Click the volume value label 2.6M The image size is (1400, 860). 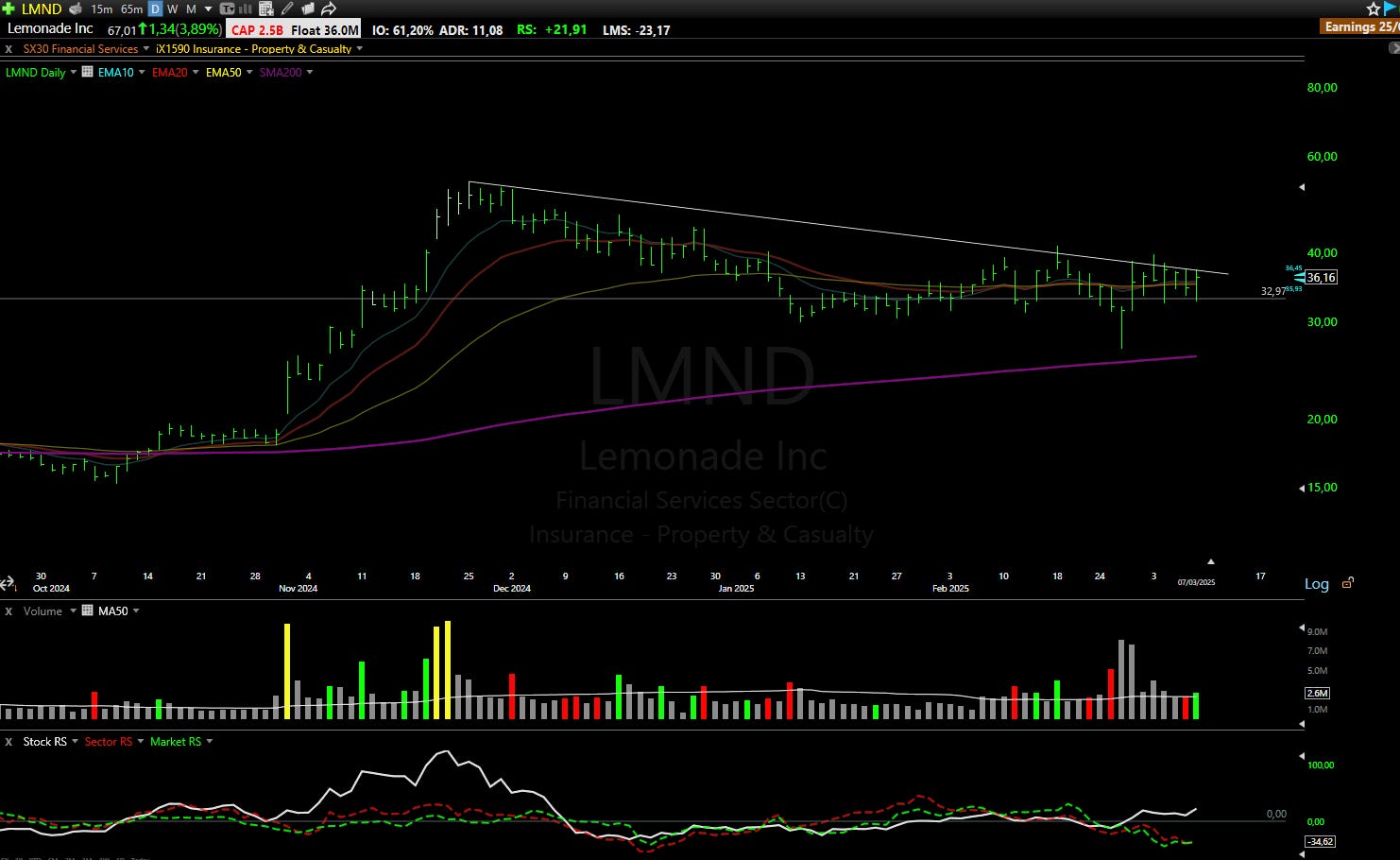tap(1317, 693)
